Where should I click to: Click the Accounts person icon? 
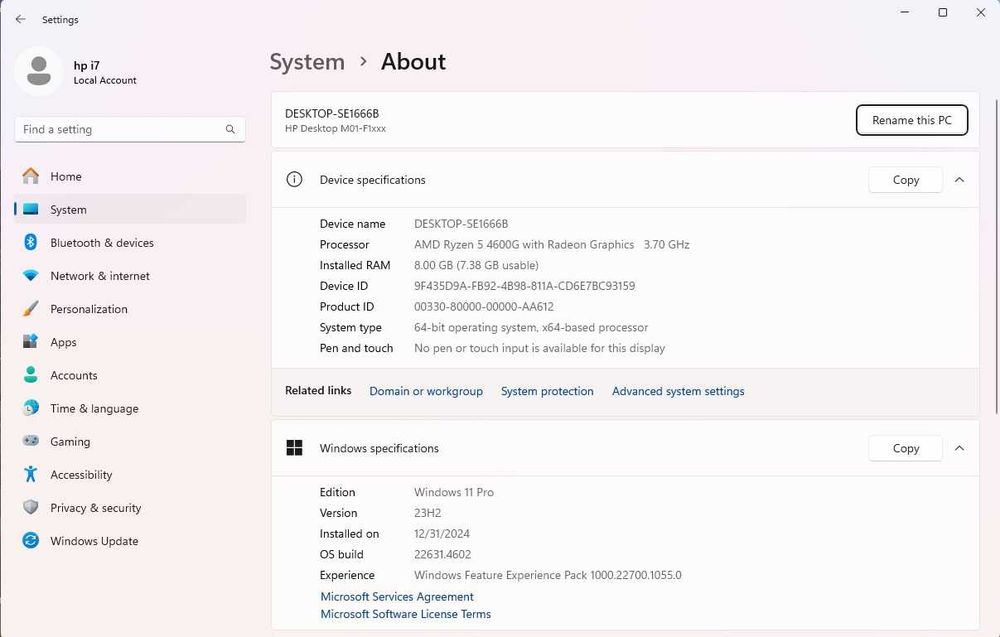[x=31, y=375]
